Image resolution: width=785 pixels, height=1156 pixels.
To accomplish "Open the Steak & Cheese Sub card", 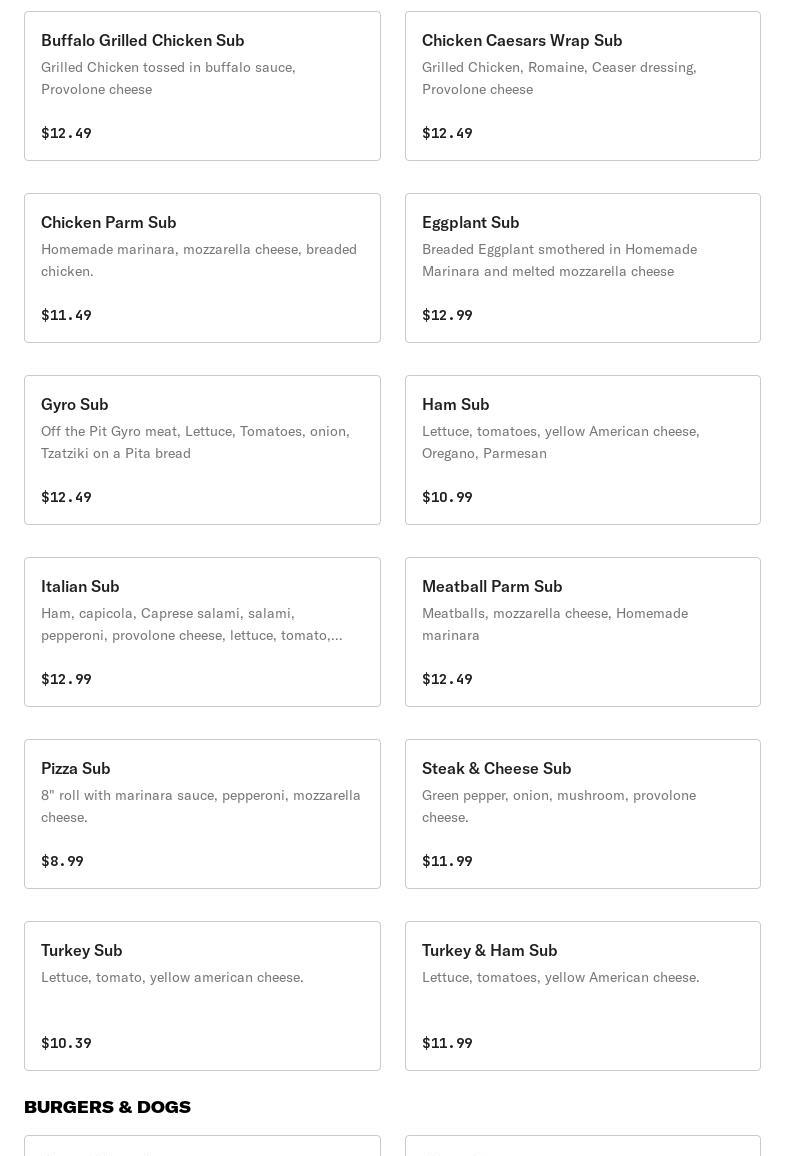I will (x=582, y=814).
